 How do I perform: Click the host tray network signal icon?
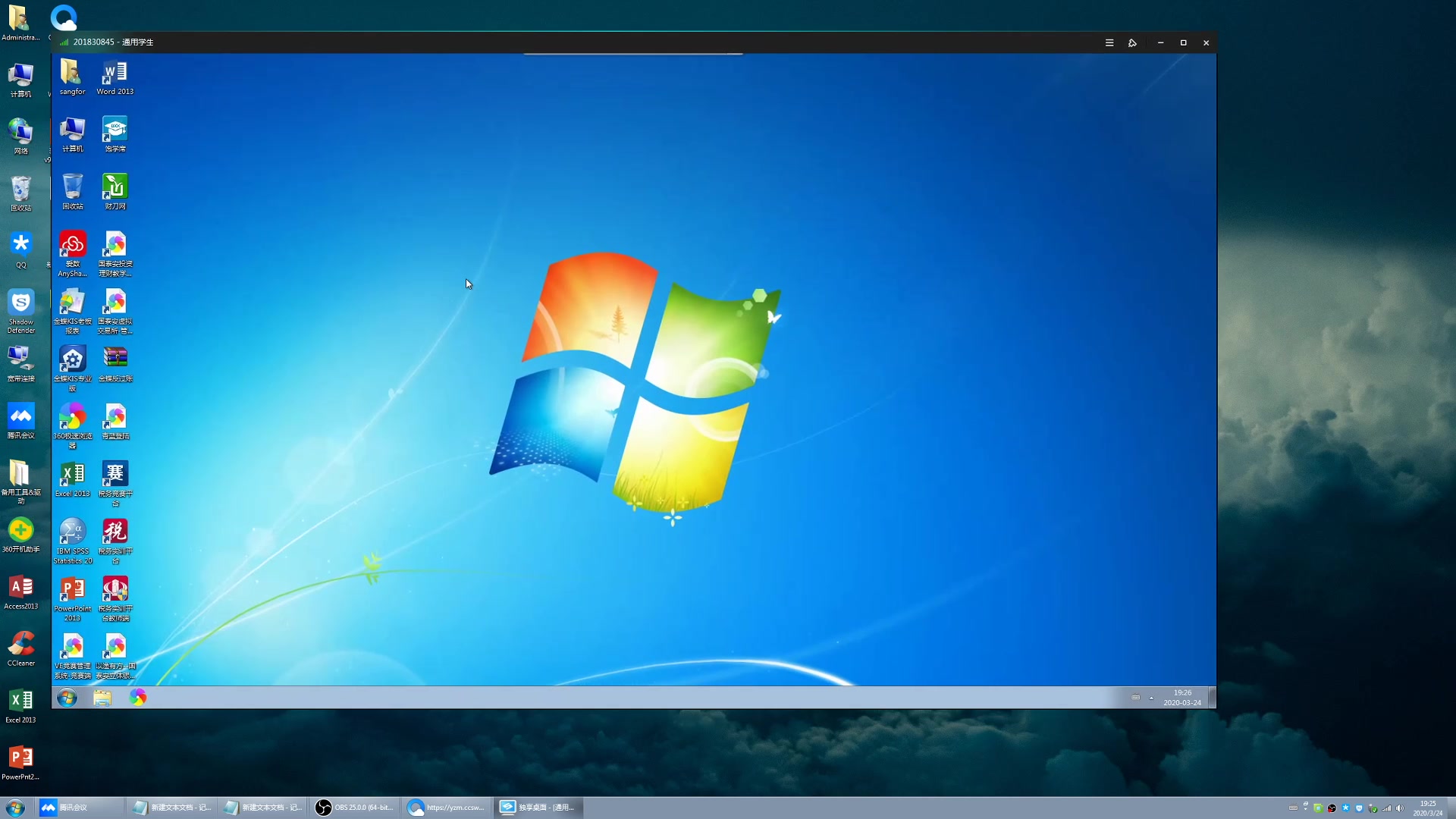pos(1386,808)
